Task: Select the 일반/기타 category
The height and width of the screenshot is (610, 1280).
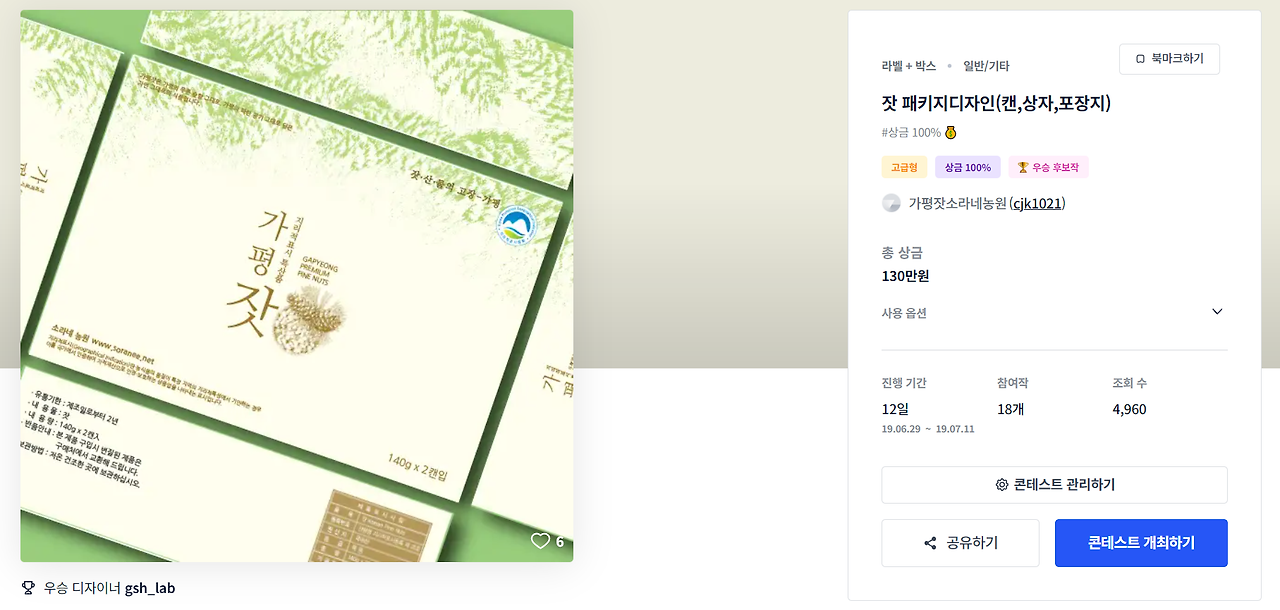Action: [x=986, y=66]
